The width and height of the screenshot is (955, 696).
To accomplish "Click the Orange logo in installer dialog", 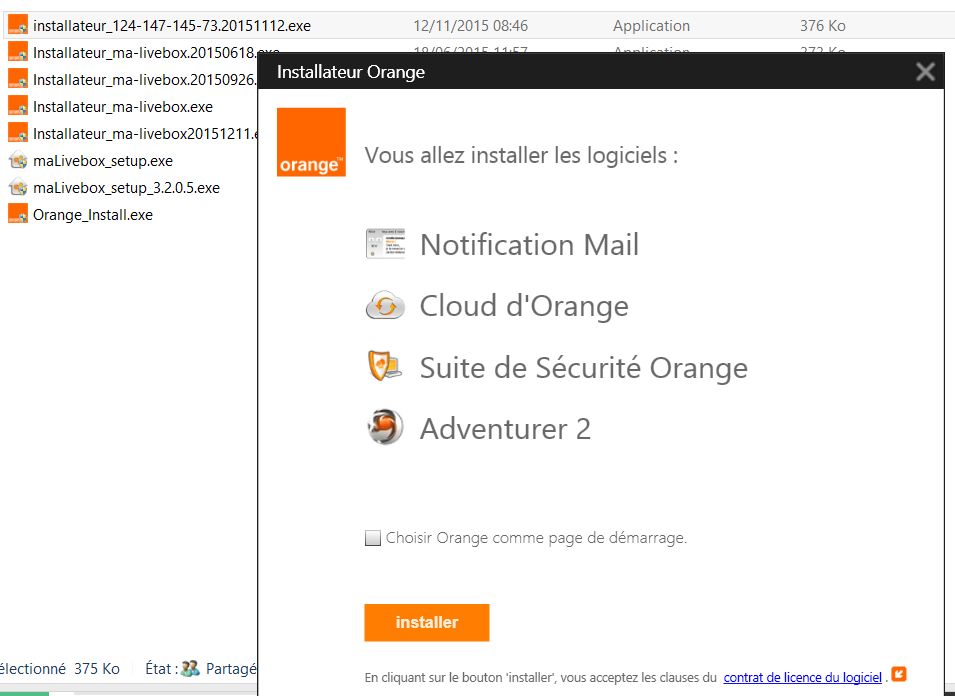I will pyautogui.click(x=311, y=143).
